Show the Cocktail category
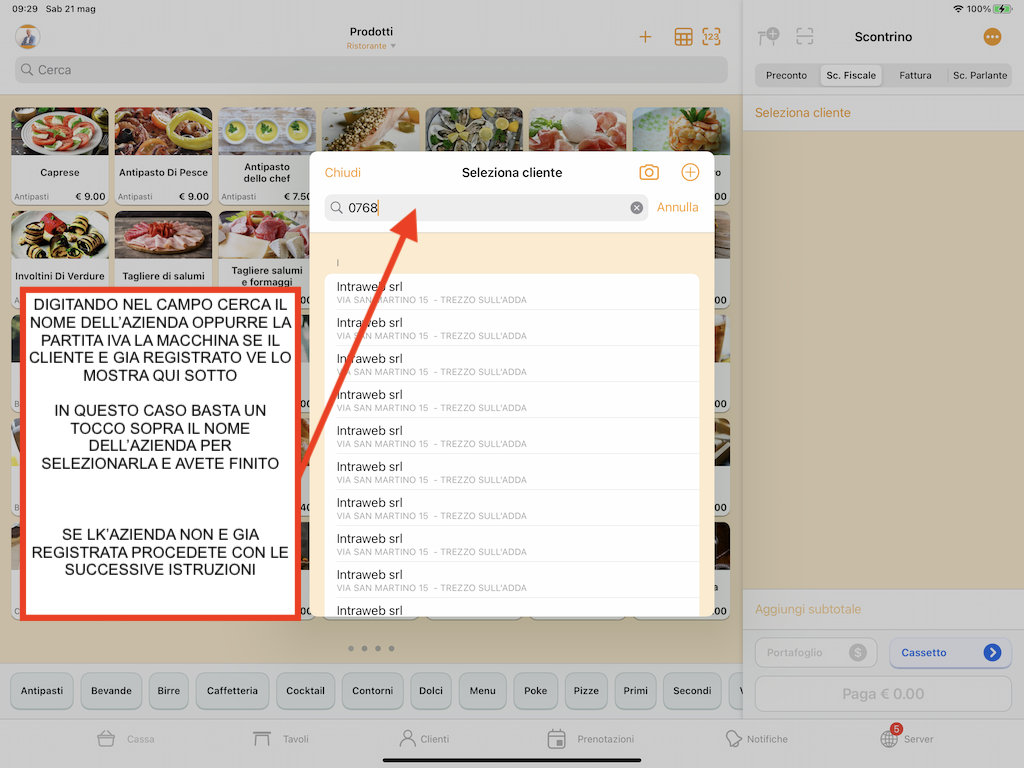The width and height of the screenshot is (1024, 768). (305, 690)
